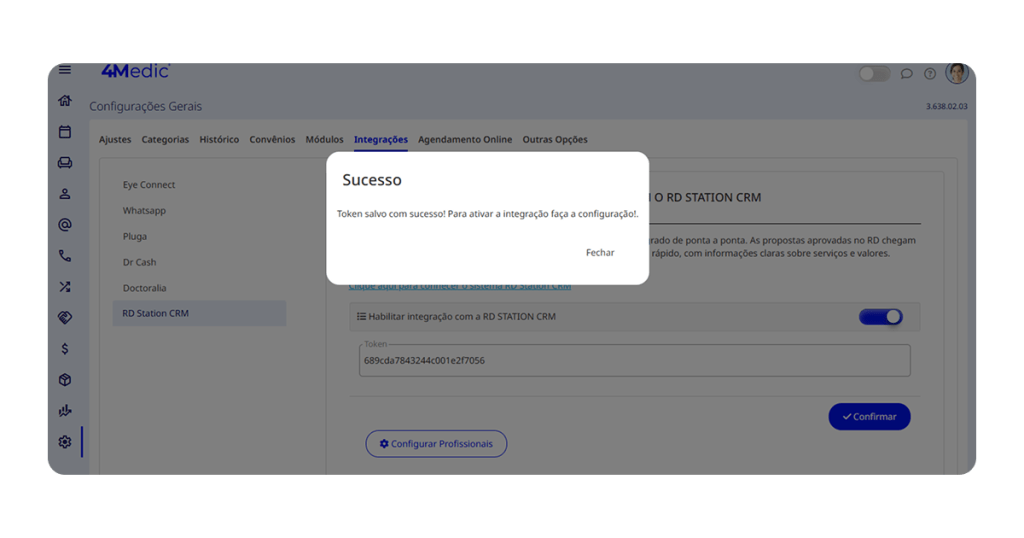
Task: Open the @ email icon in sidebar
Action: pyautogui.click(x=65, y=225)
